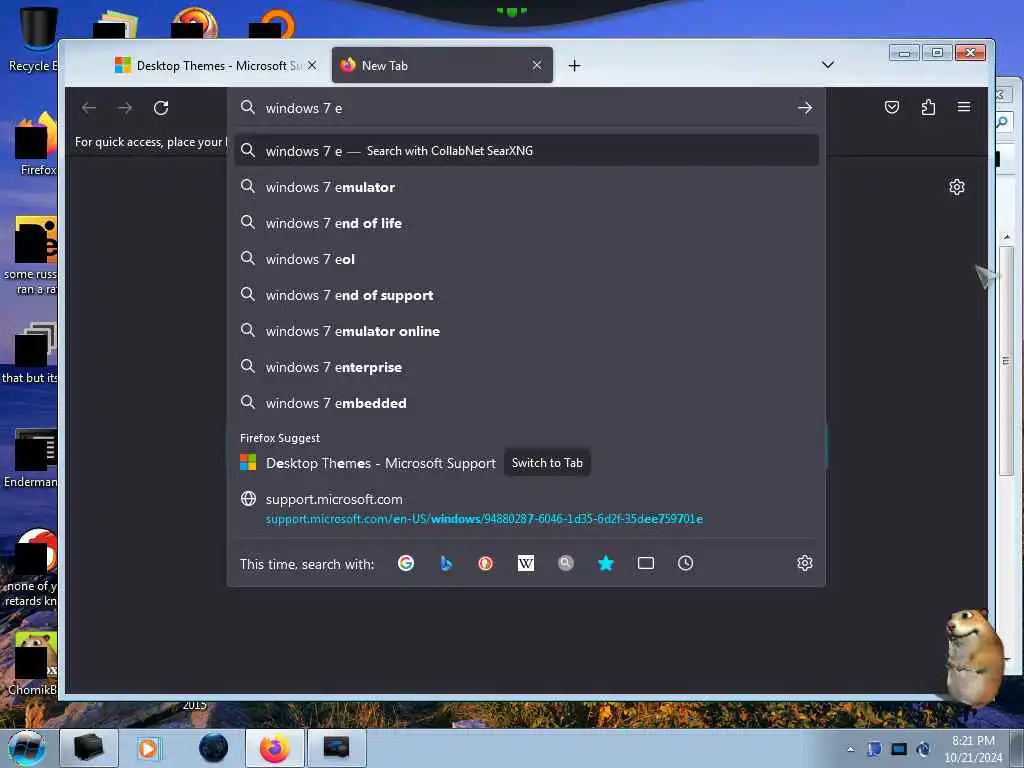Click the Switch to Tab button
This screenshot has height=768, width=1024.
tap(547, 463)
